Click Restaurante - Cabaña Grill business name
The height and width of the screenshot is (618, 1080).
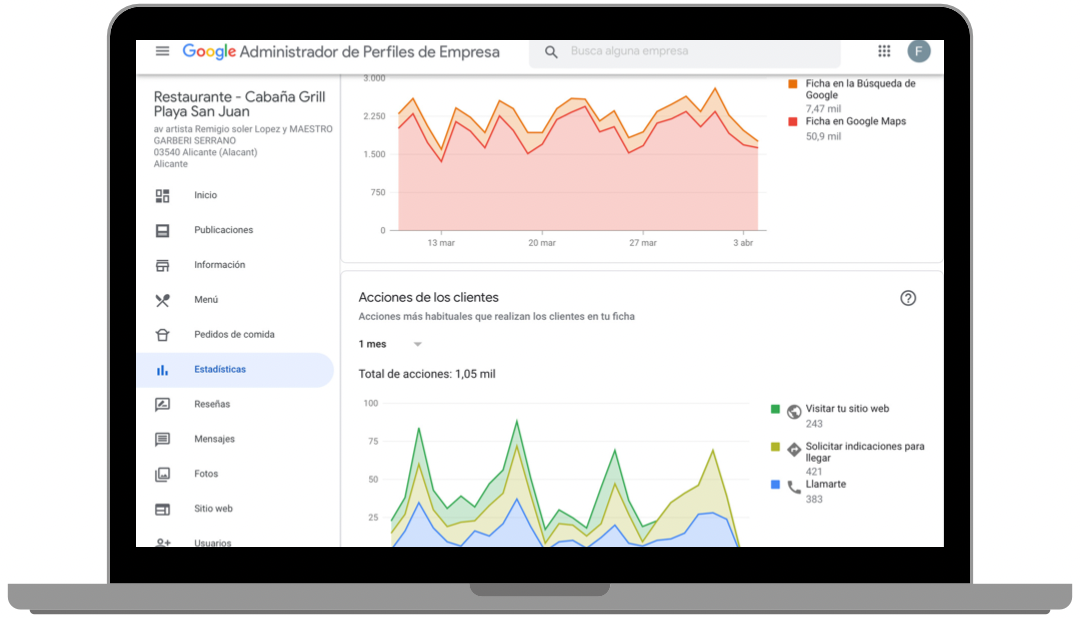coord(239,104)
